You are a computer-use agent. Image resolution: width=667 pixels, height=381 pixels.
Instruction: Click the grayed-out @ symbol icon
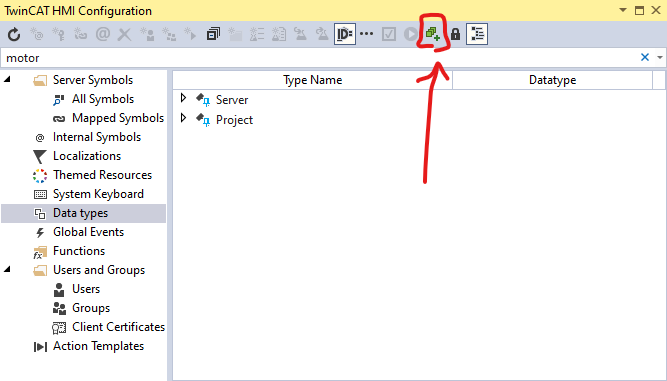point(103,34)
